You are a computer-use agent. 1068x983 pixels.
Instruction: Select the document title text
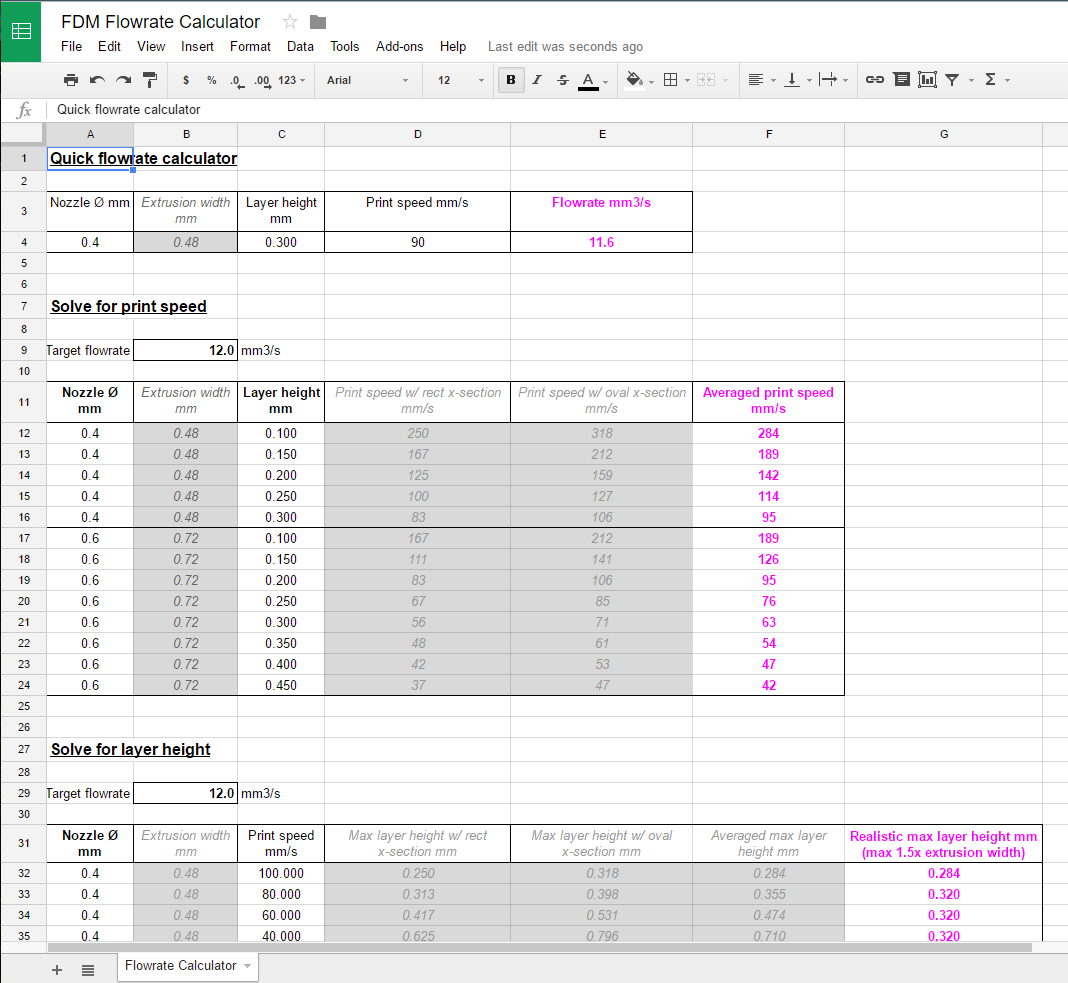tap(160, 22)
